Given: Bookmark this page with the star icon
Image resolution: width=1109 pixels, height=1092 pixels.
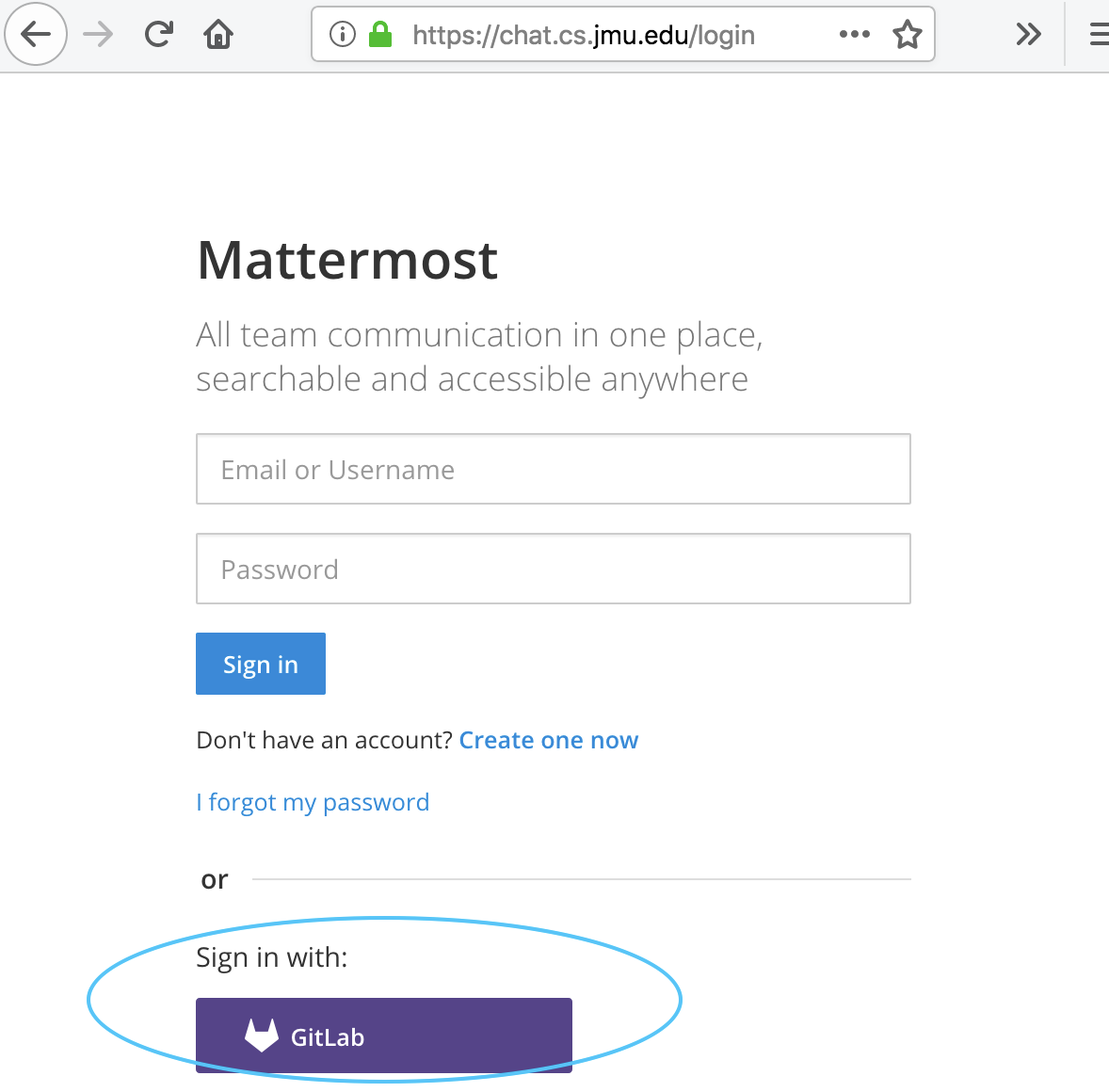Looking at the screenshot, I should coord(907,34).
